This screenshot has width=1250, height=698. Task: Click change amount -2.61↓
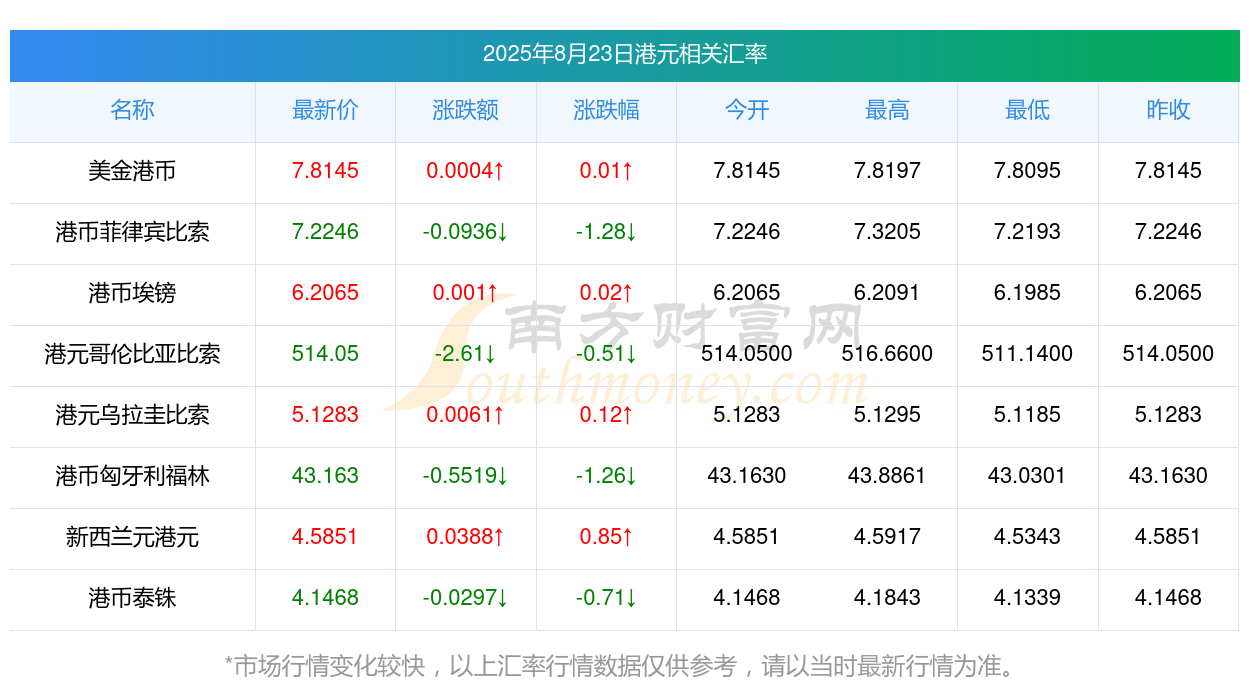pos(466,354)
